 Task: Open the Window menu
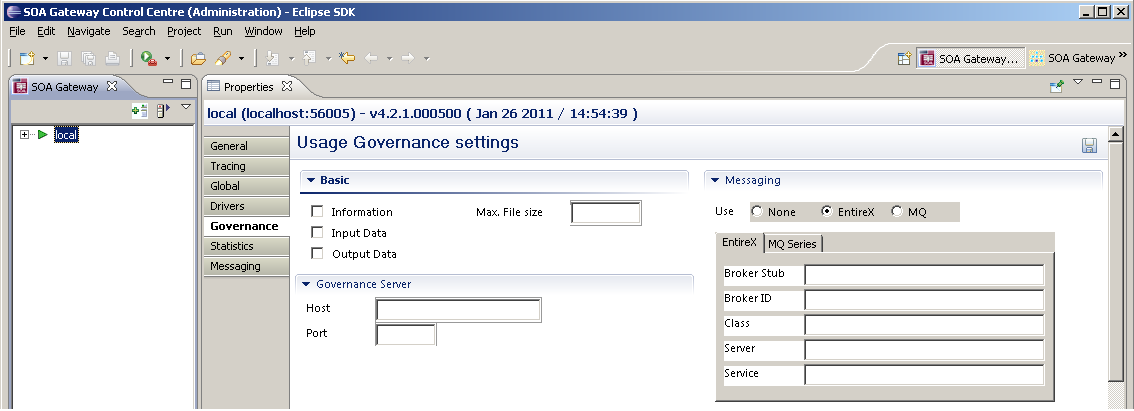(263, 31)
